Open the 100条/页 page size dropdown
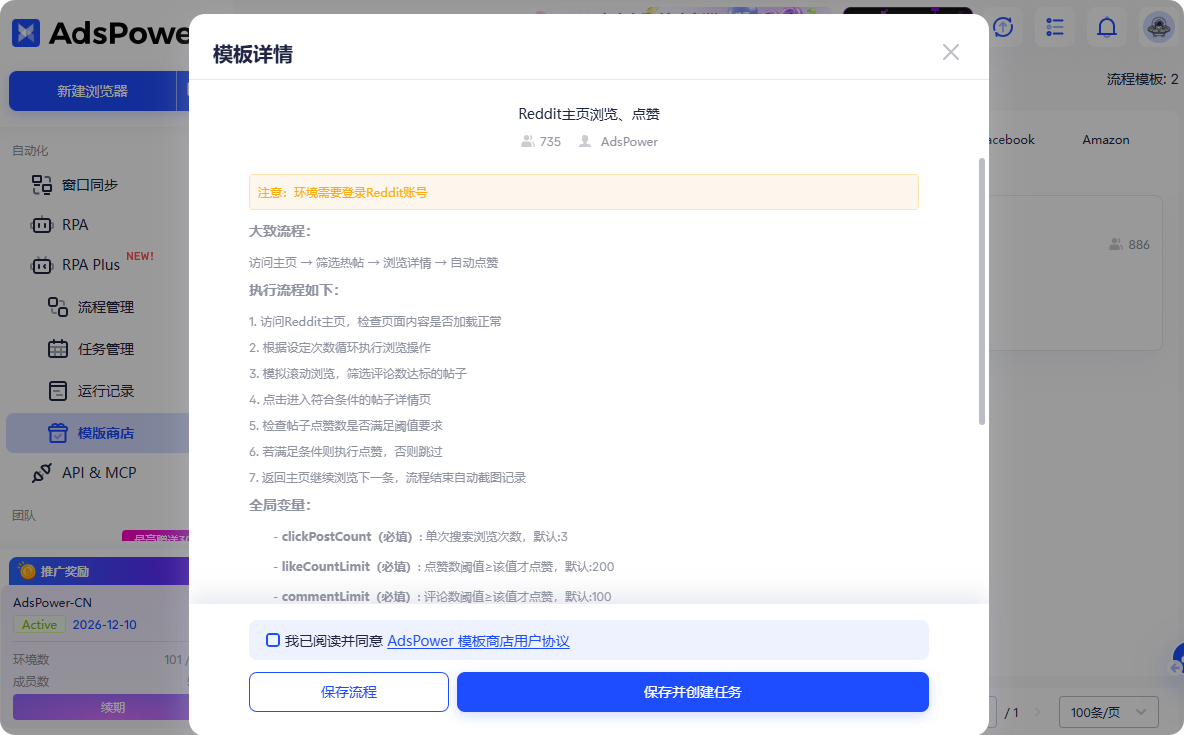1184x735 pixels. (1108, 712)
